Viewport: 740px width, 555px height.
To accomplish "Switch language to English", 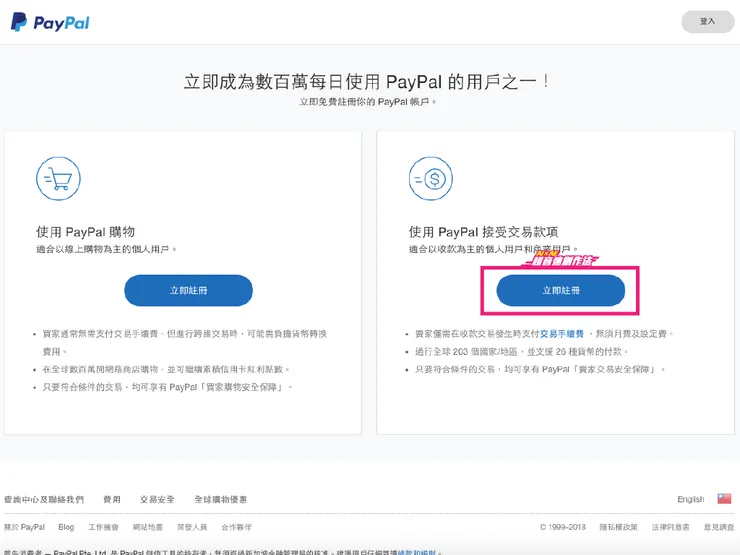I will pos(690,499).
